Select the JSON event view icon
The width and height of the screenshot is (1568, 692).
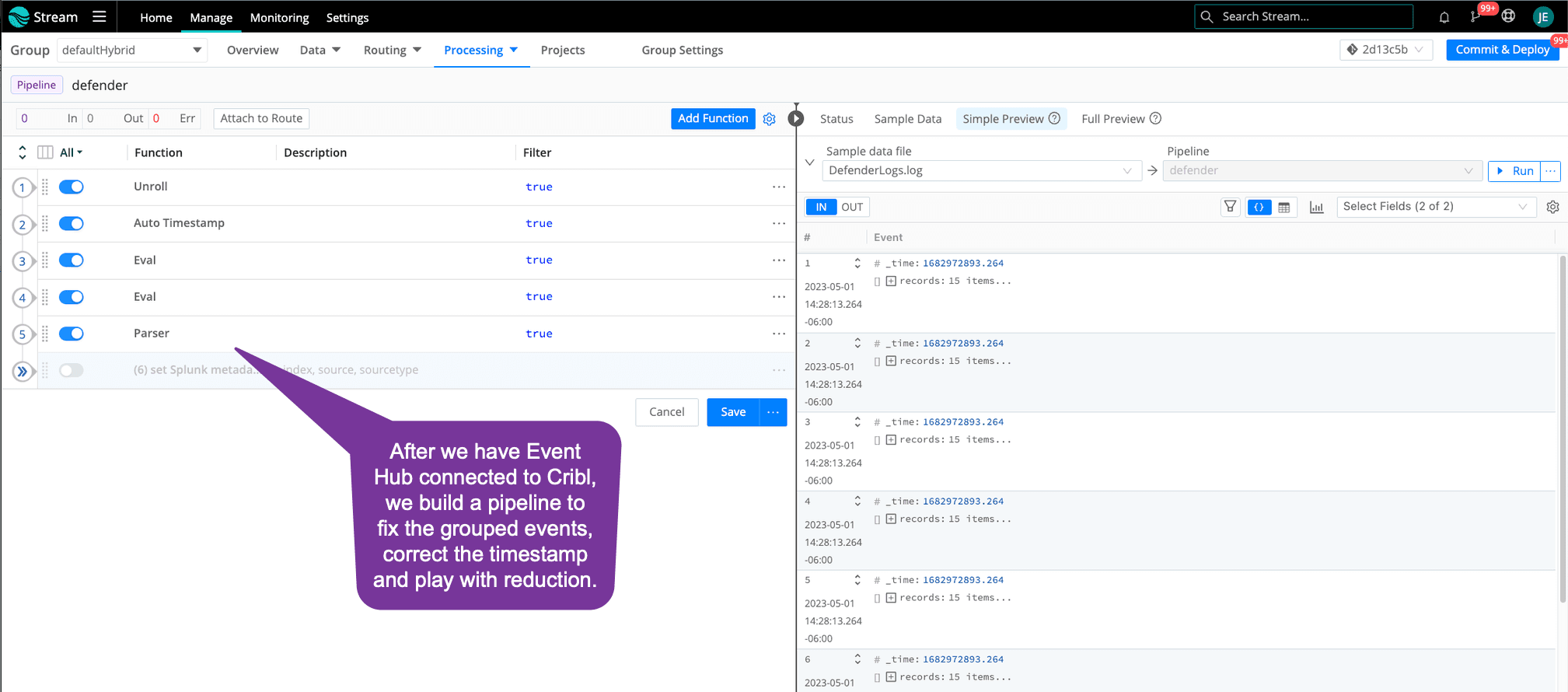1259,207
